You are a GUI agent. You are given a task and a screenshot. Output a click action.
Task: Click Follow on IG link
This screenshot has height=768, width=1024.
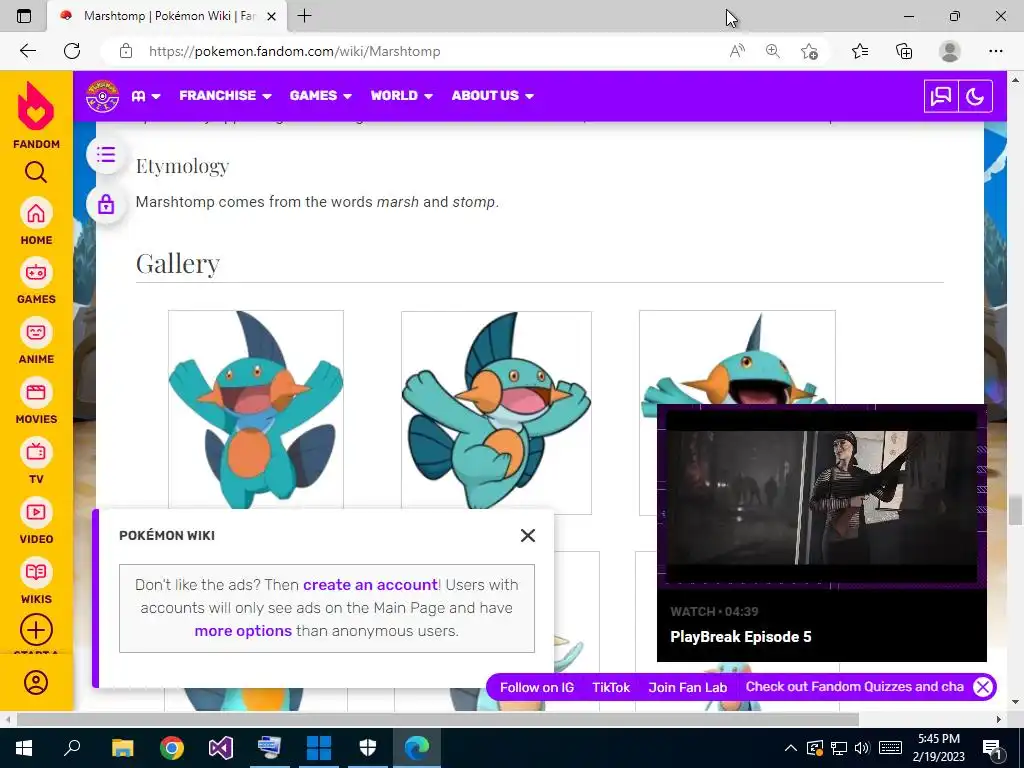coord(537,687)
